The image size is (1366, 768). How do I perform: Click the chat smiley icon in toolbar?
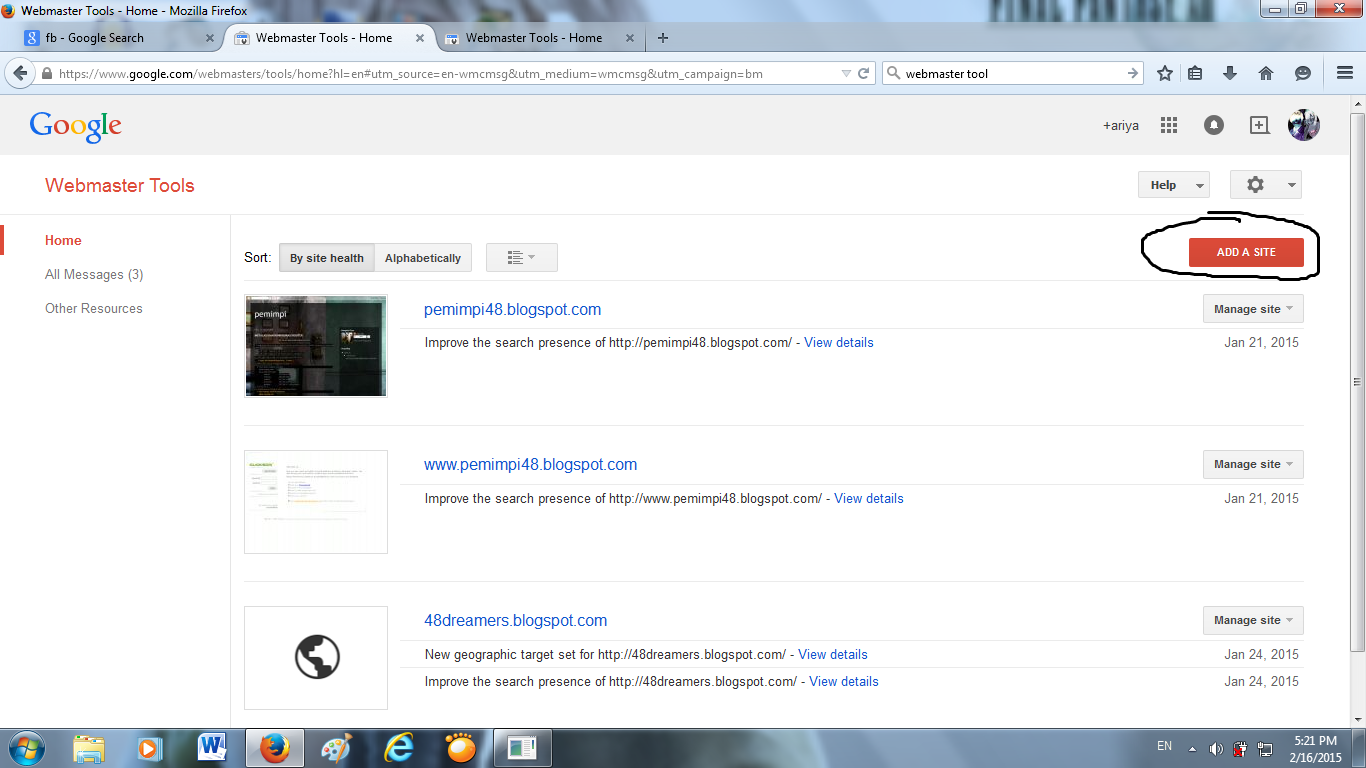point(1302,73)
